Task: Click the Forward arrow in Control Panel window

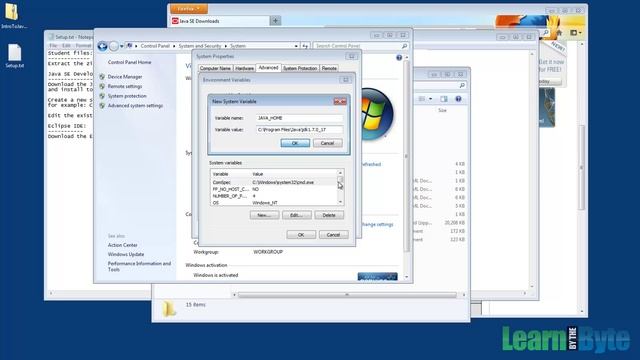Action: point(114,46)
